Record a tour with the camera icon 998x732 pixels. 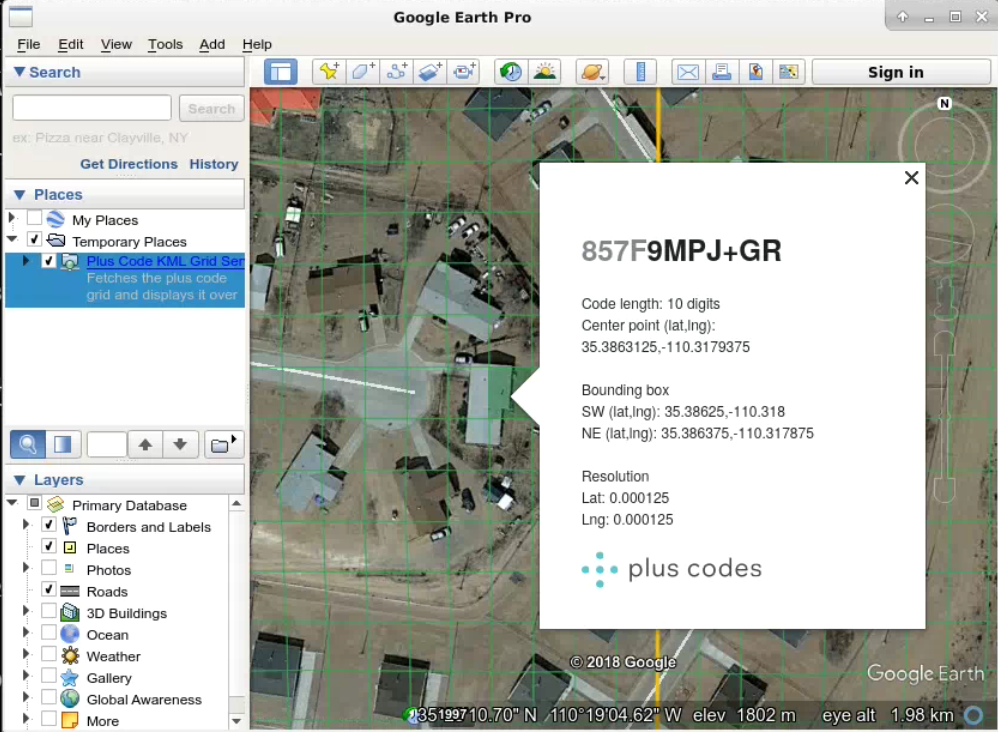(x=464, y=72)
